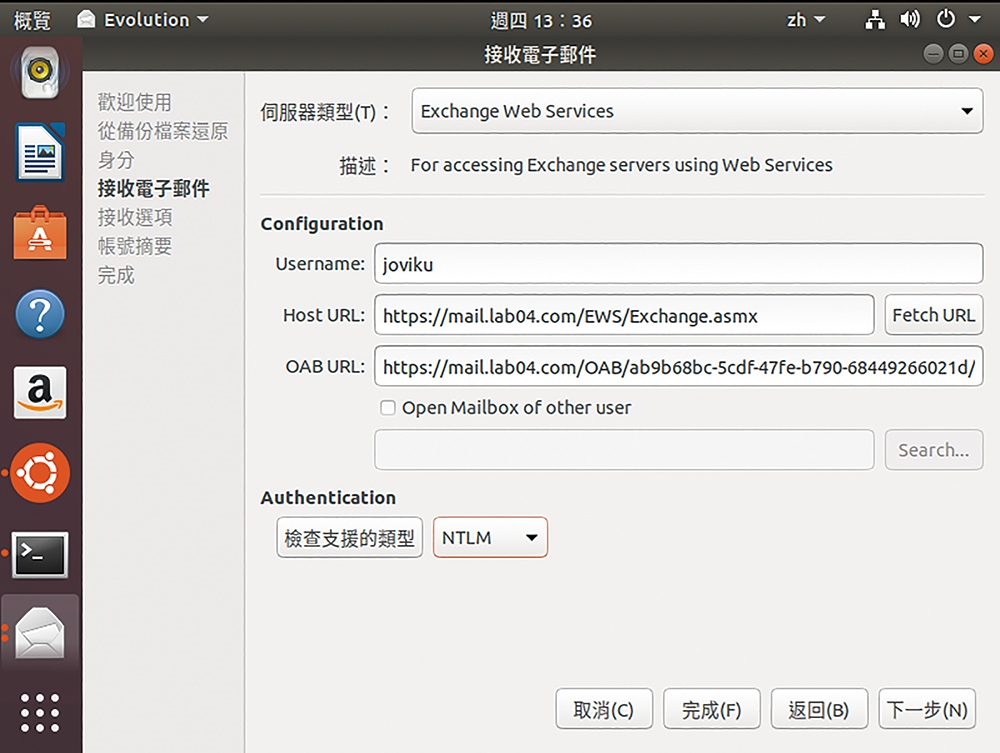Select 歡迎使用 step in sidebar
1000x753 pixels.
135,102
